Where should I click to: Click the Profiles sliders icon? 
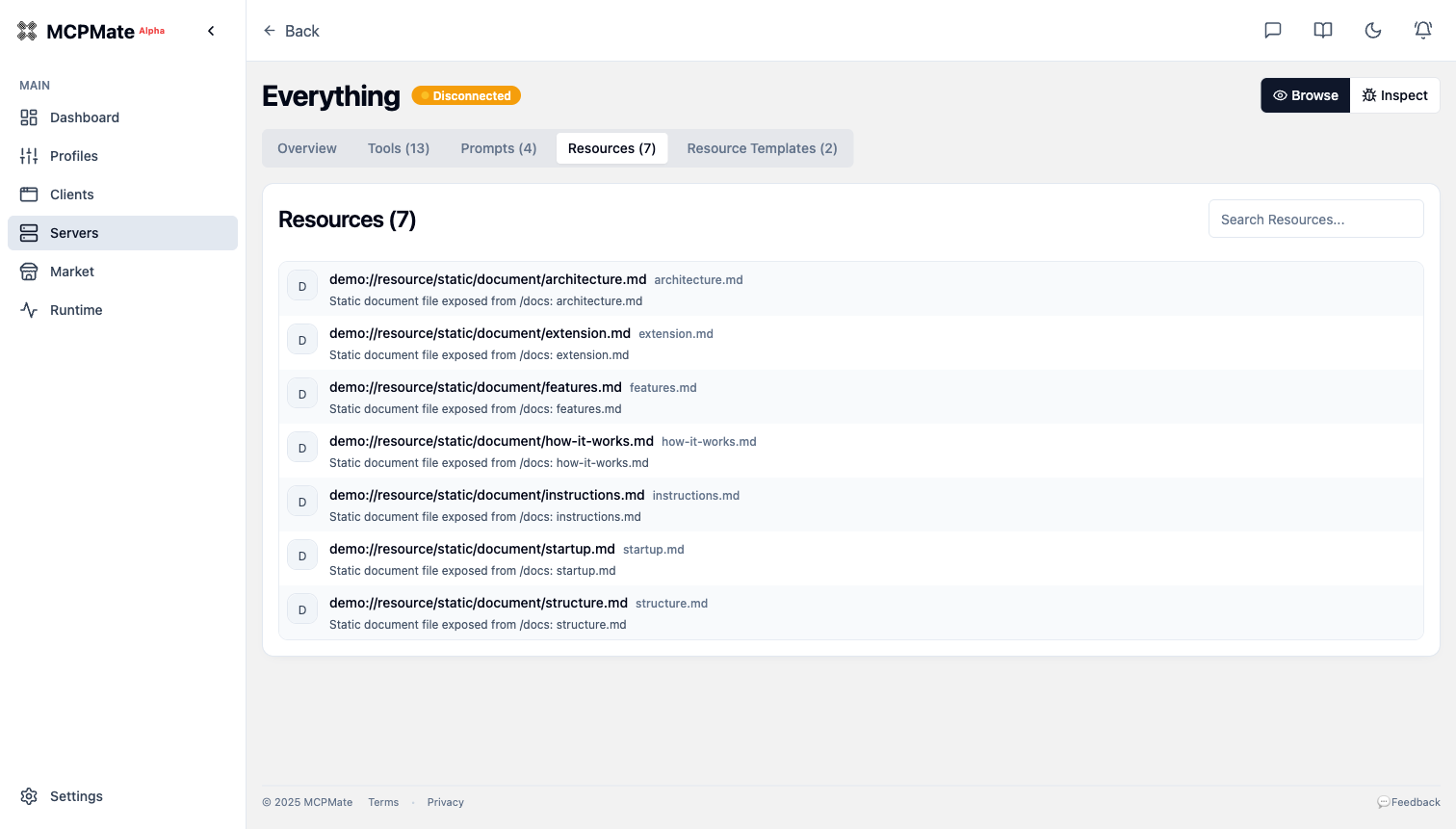tap(29, 156)
